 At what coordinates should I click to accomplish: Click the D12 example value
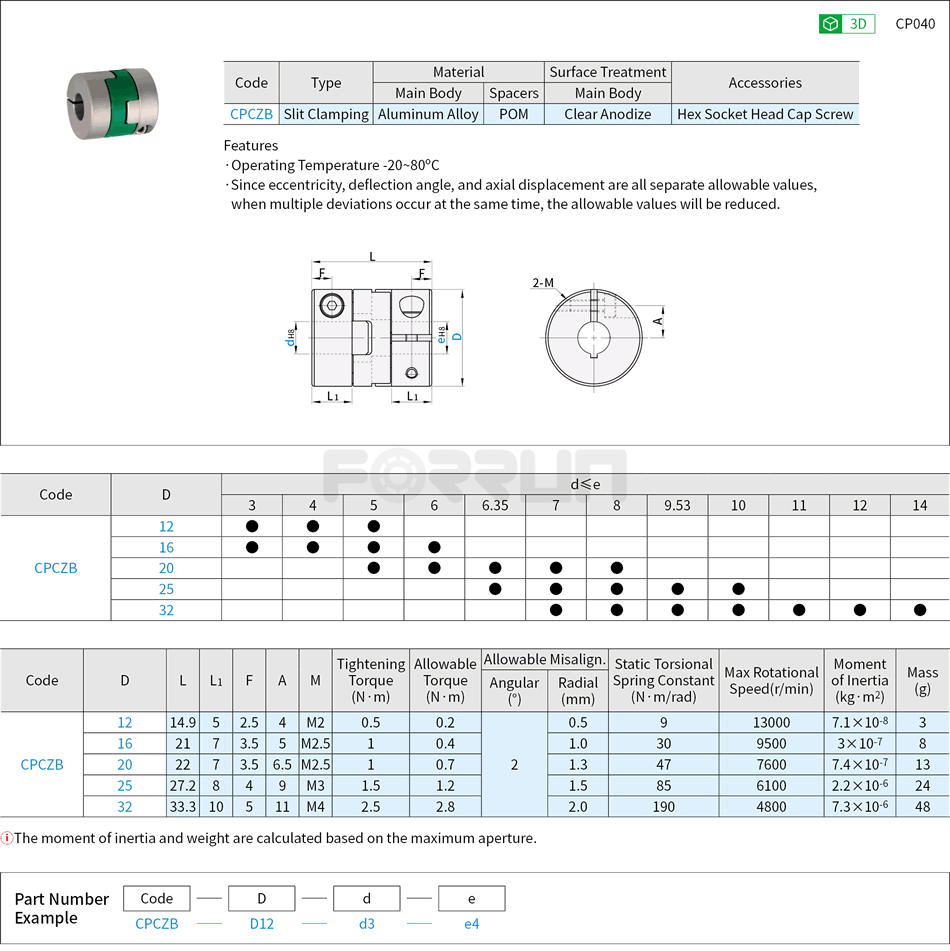[x=261, y=924]
